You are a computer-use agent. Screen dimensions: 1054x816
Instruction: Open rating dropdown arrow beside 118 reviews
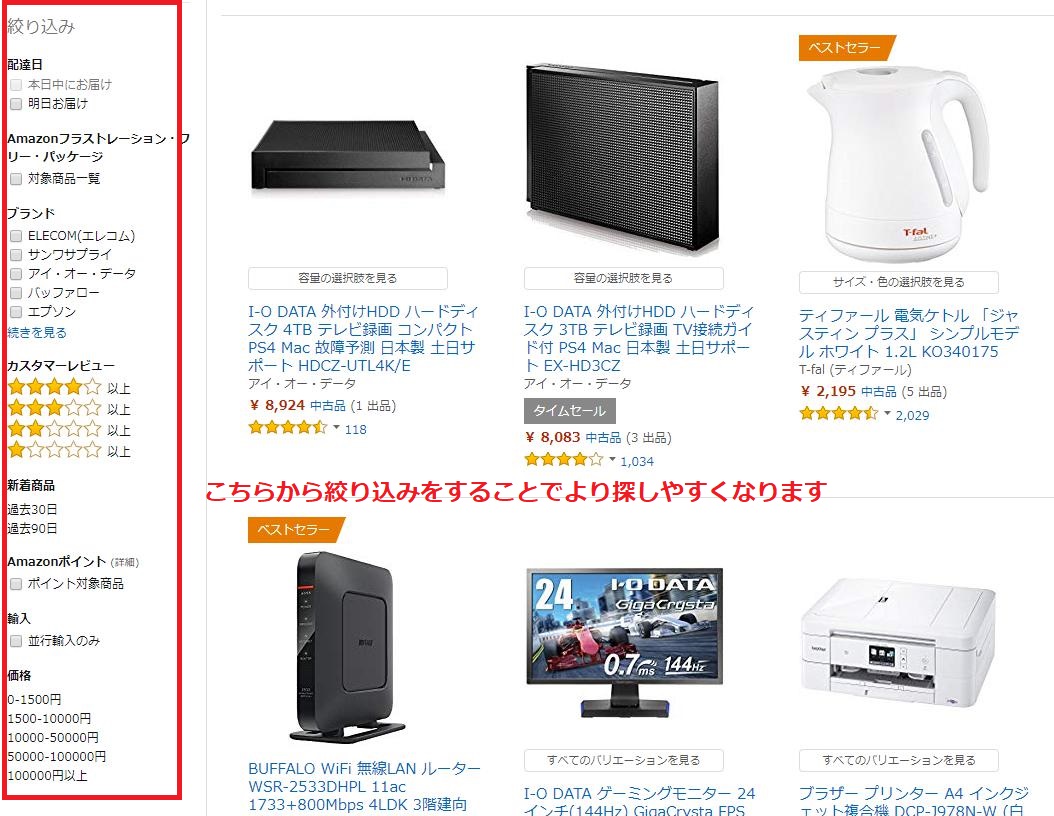pos(336,427)
